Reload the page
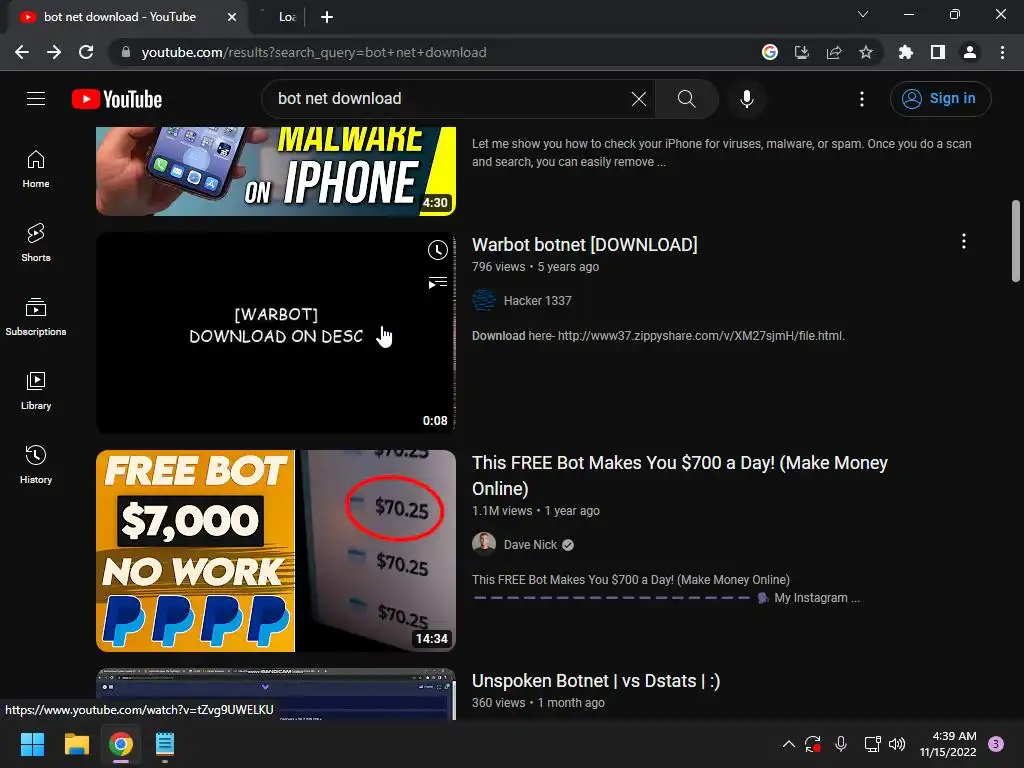 click(86, 52)
